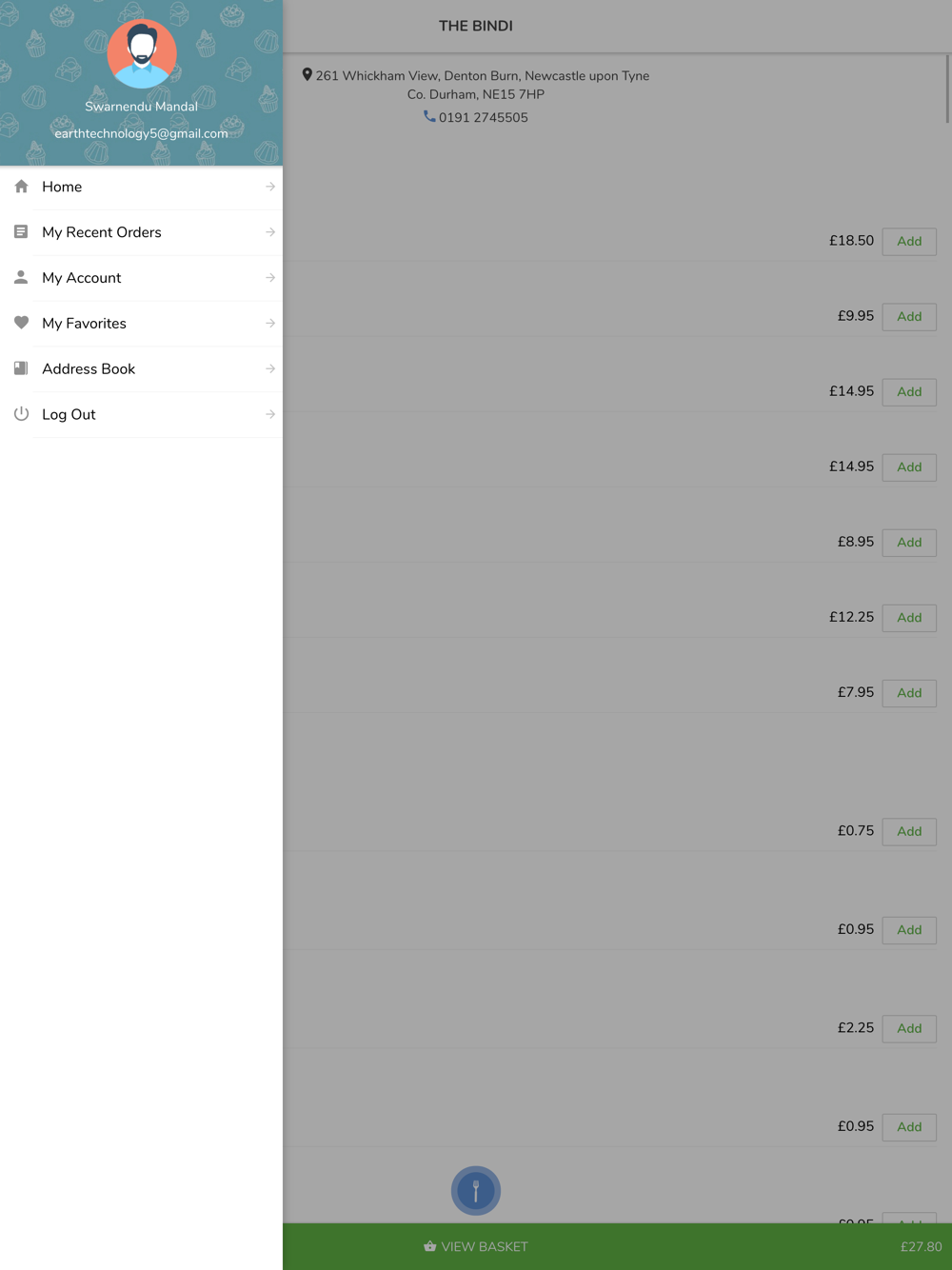Viewport: 952px width, 1270px height.
Task: Click the My Account person icon
Action: point(21,277)
